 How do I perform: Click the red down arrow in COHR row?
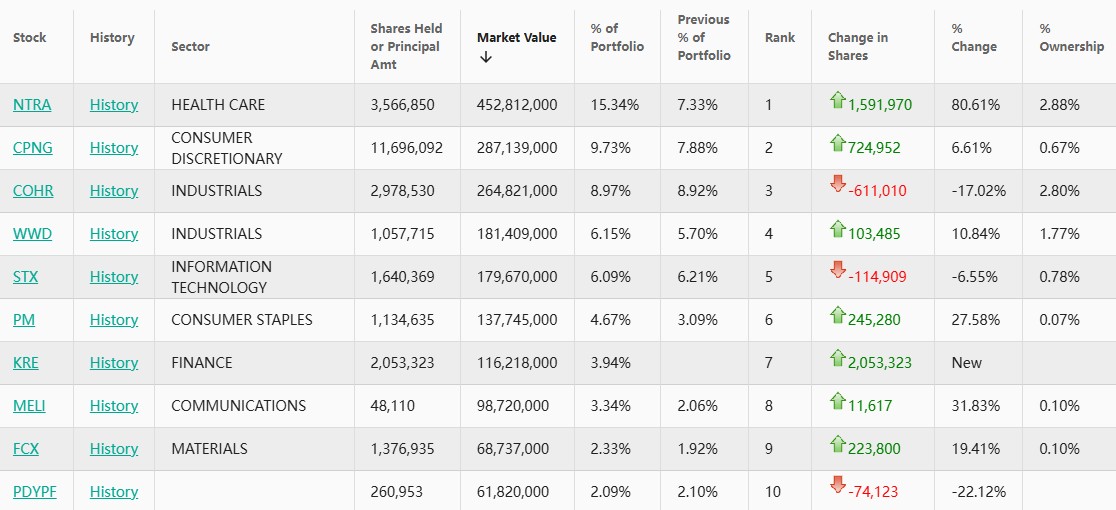838,186
